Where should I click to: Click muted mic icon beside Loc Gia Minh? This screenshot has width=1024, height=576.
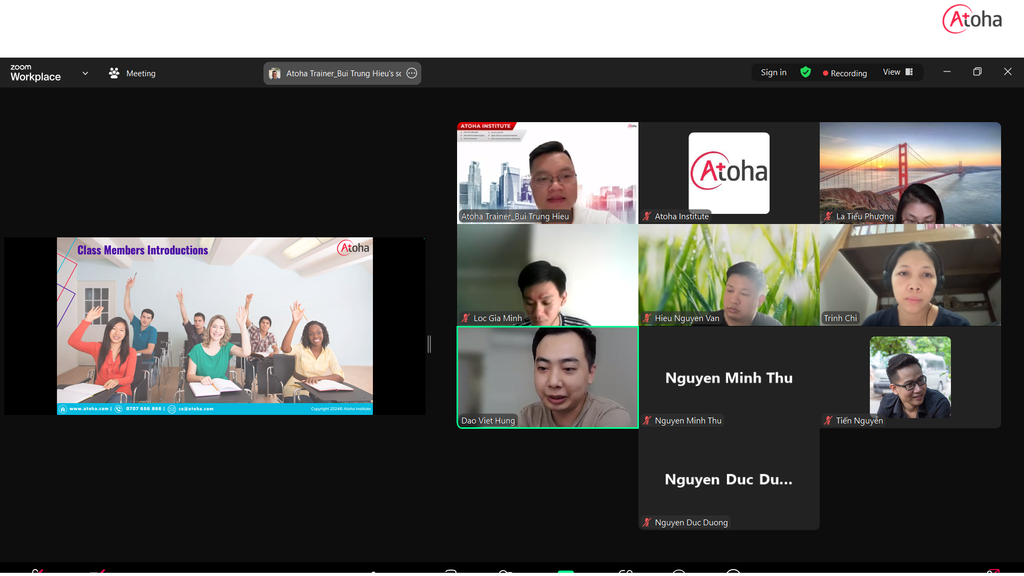point(466,318)
